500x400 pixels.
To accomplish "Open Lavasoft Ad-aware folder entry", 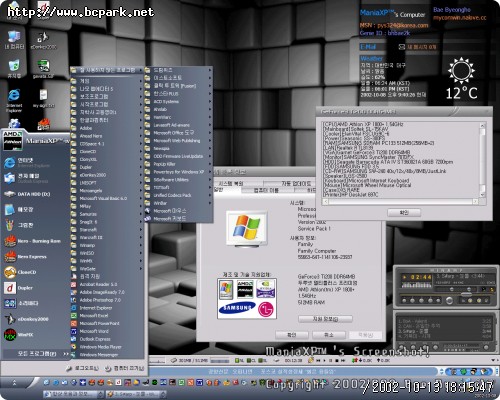I will point(178,125).
